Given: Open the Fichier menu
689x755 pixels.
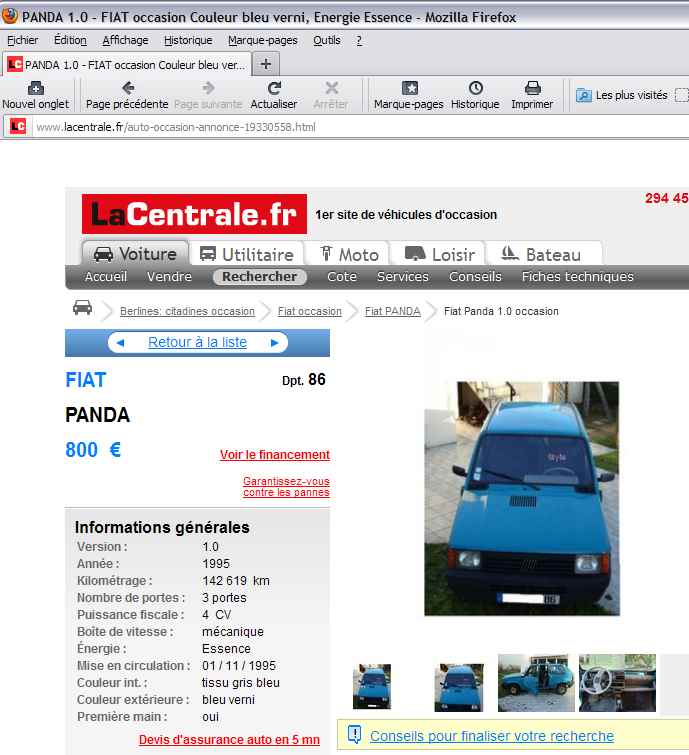Looking at the screenshot, I should 22,40.
